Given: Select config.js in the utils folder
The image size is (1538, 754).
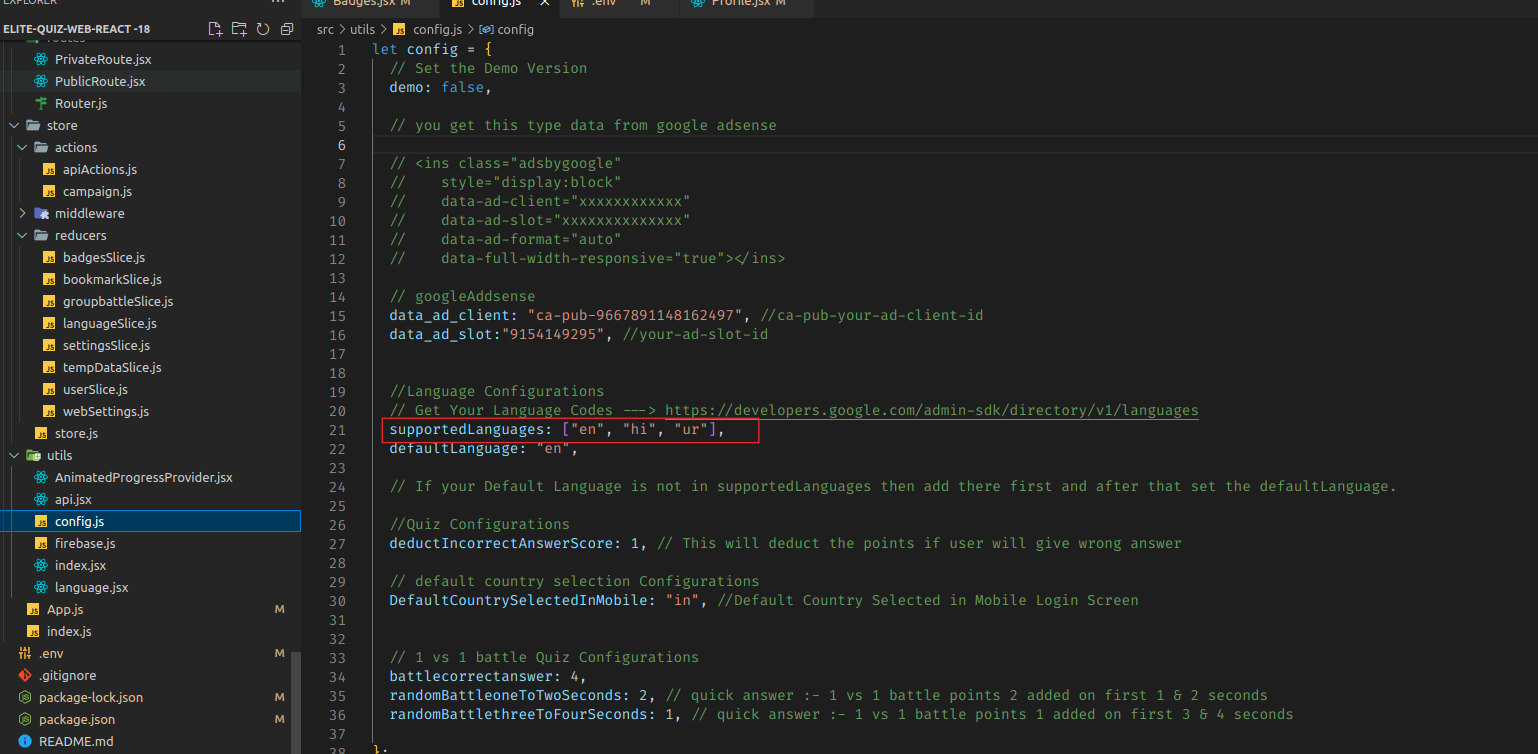Looking at the screenshot, I should tap(150, 521).
